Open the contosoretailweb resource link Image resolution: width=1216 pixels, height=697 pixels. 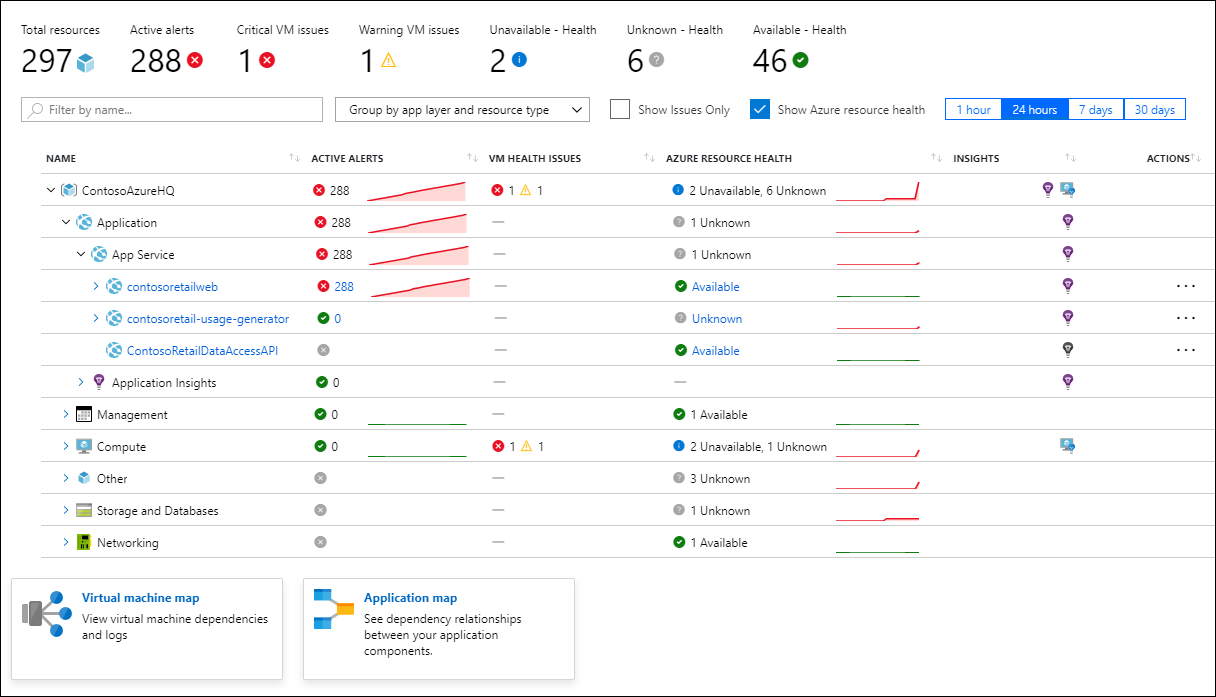172,286
